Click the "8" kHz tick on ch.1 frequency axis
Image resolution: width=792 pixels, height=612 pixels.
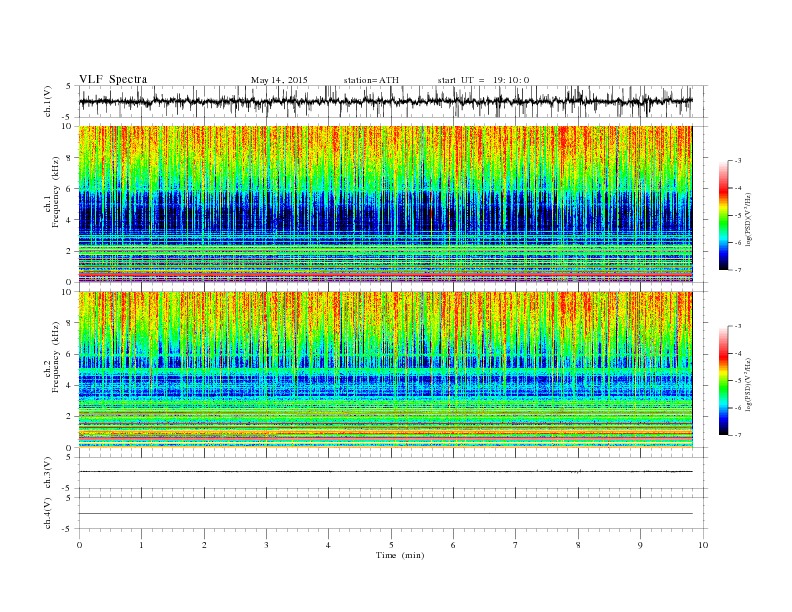[70, 158]
